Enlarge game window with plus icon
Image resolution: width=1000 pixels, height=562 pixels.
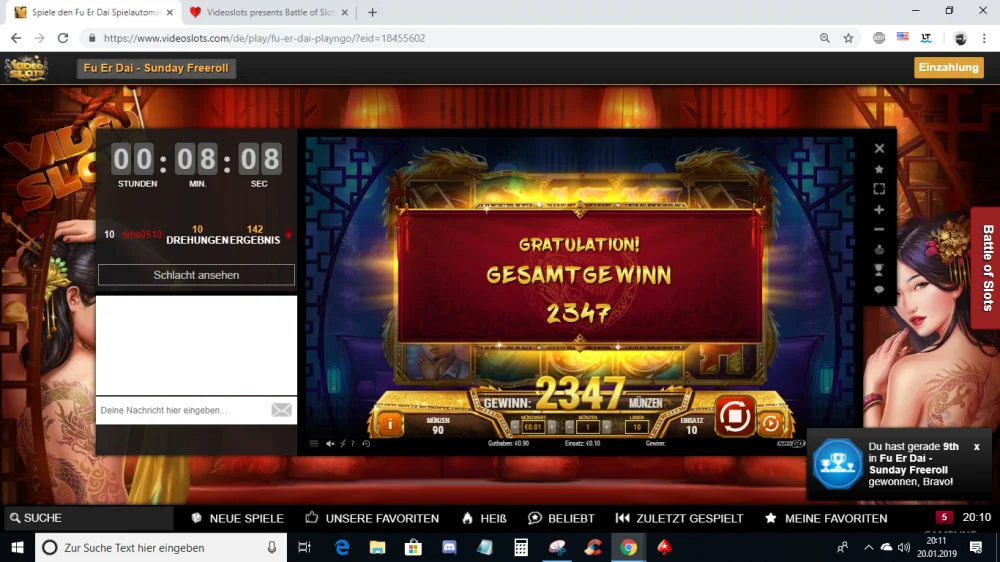pos(879,209)
